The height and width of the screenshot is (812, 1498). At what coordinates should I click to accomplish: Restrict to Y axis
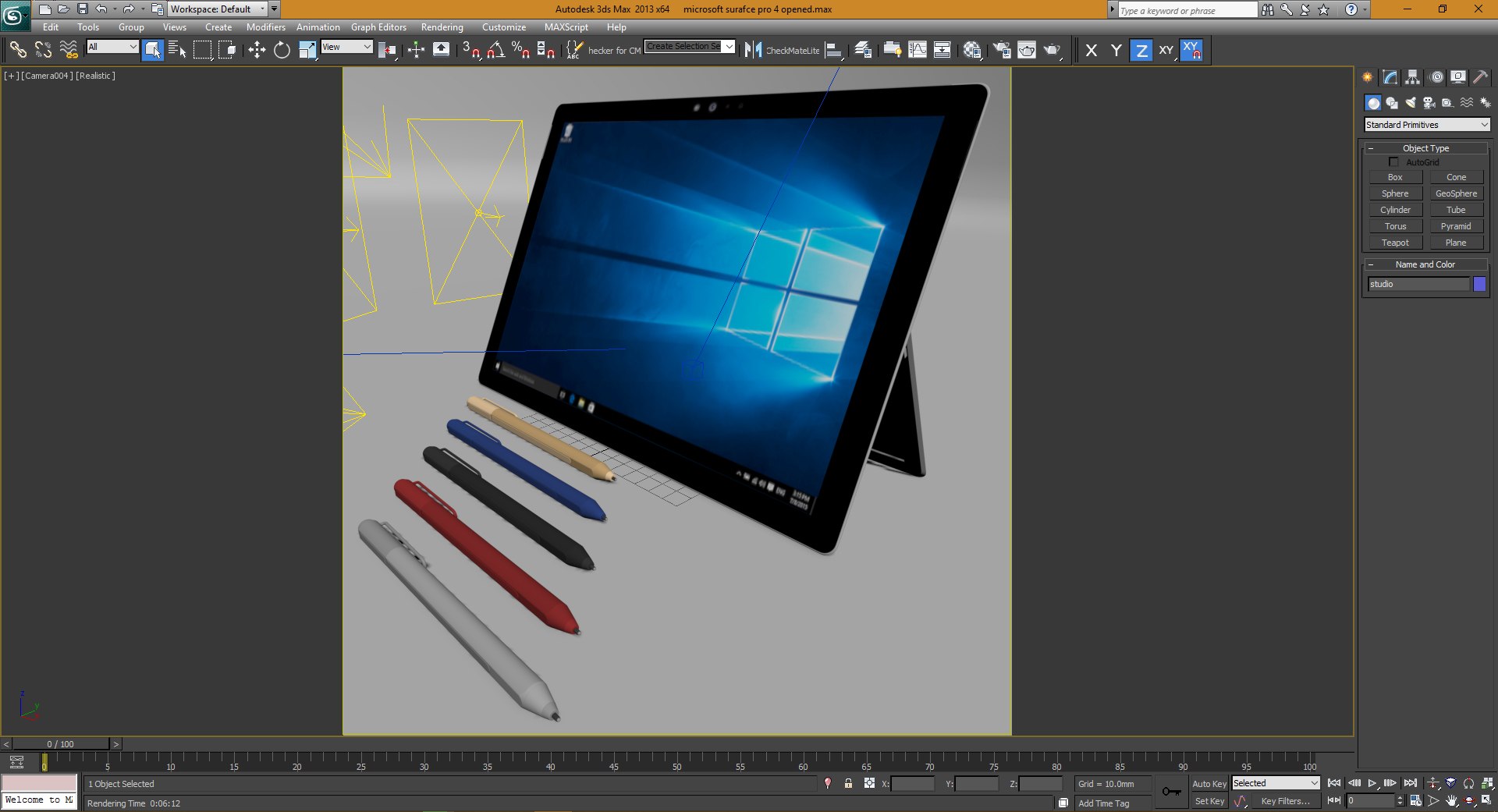(x=1116, y=50)
